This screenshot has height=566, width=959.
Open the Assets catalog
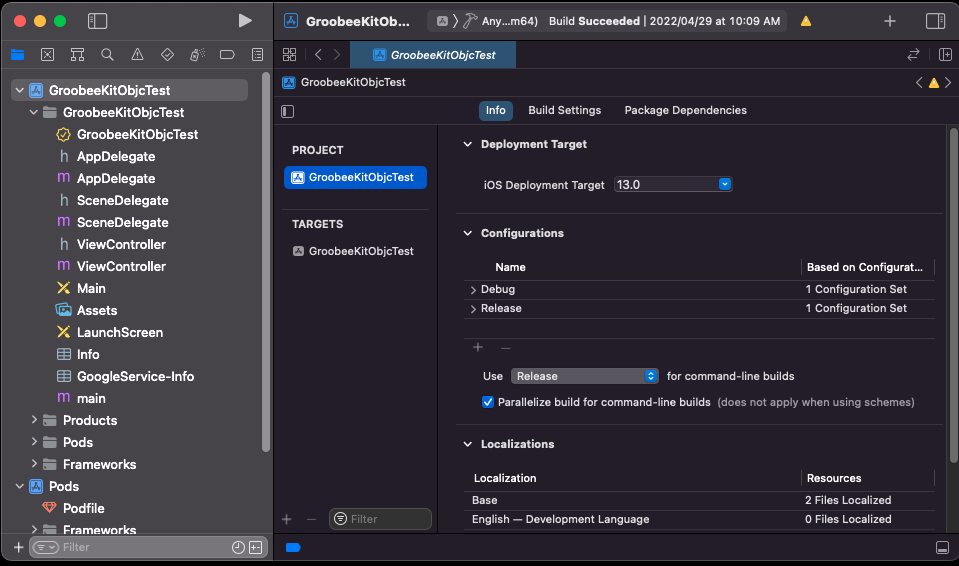point(97,311)
